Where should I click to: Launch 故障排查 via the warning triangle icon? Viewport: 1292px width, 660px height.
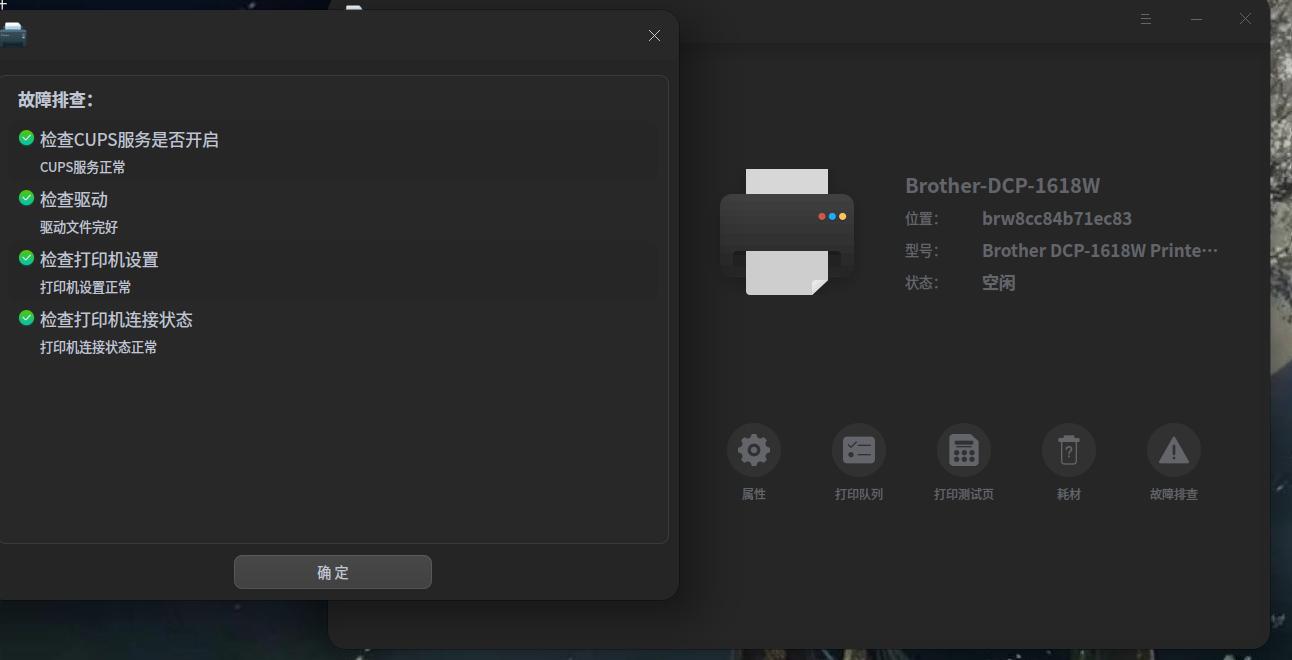[1173, 449]
